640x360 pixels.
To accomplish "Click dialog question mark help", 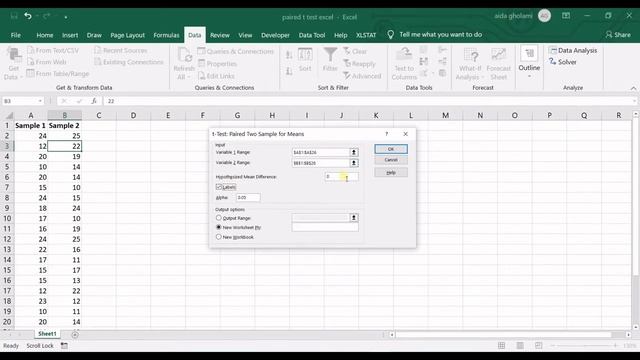I will pyautogui.click(x=387, y=134).
